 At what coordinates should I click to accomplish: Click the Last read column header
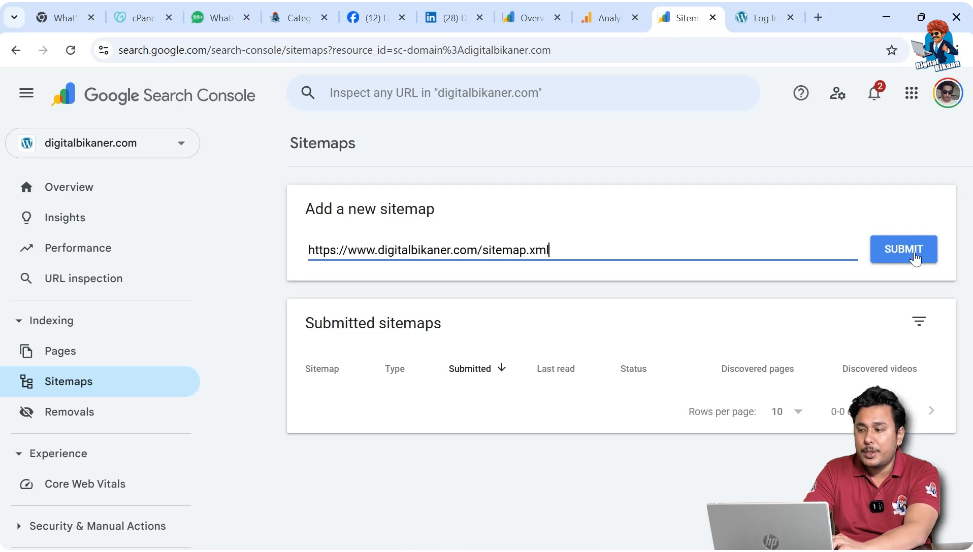(555, 368)
